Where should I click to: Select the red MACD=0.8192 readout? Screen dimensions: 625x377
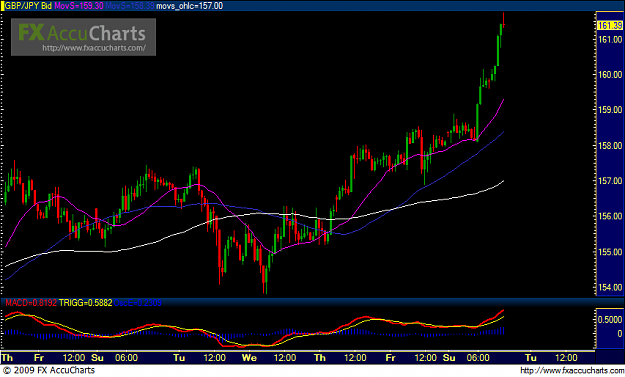click(31, 303)
